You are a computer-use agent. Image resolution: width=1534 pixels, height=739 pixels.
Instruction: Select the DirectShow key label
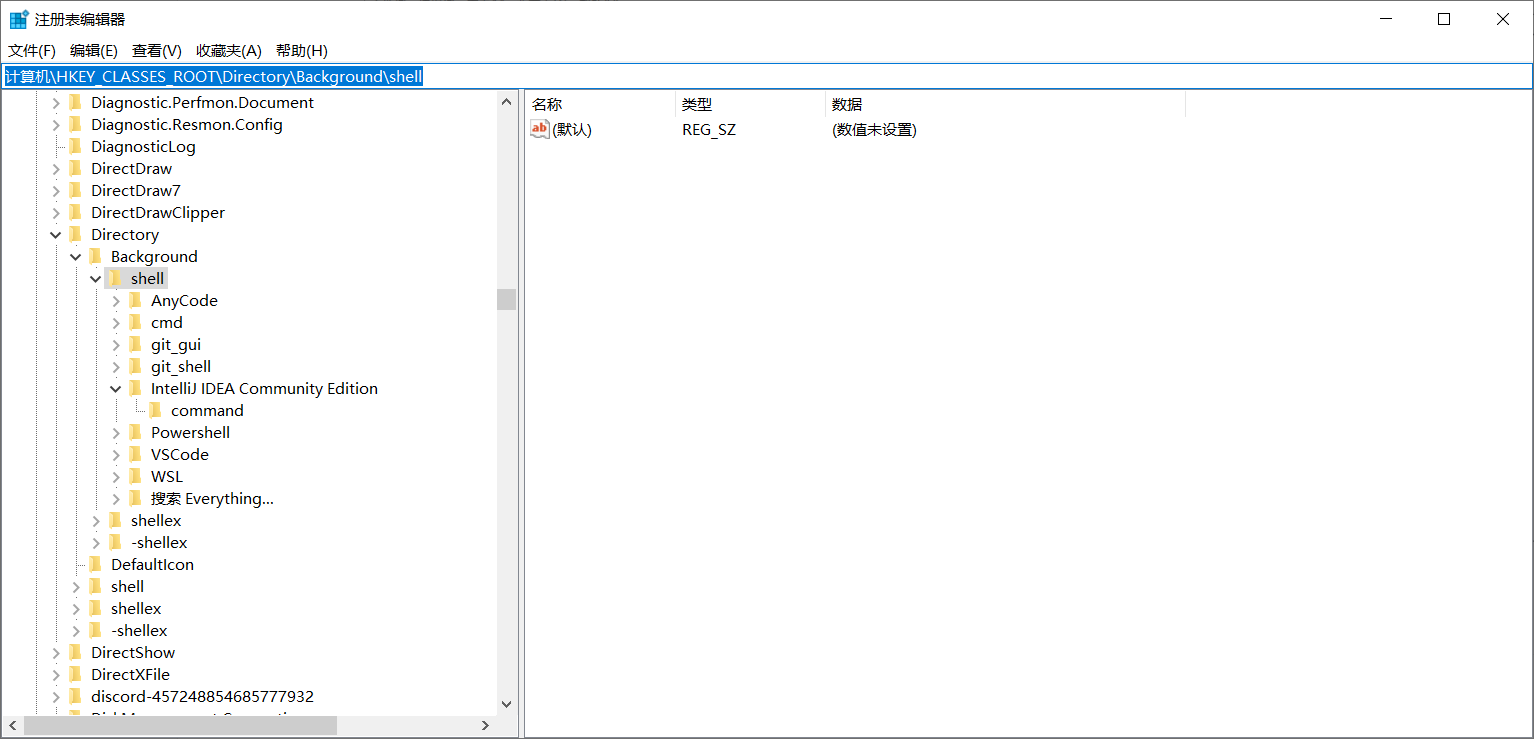click(133, 653)
